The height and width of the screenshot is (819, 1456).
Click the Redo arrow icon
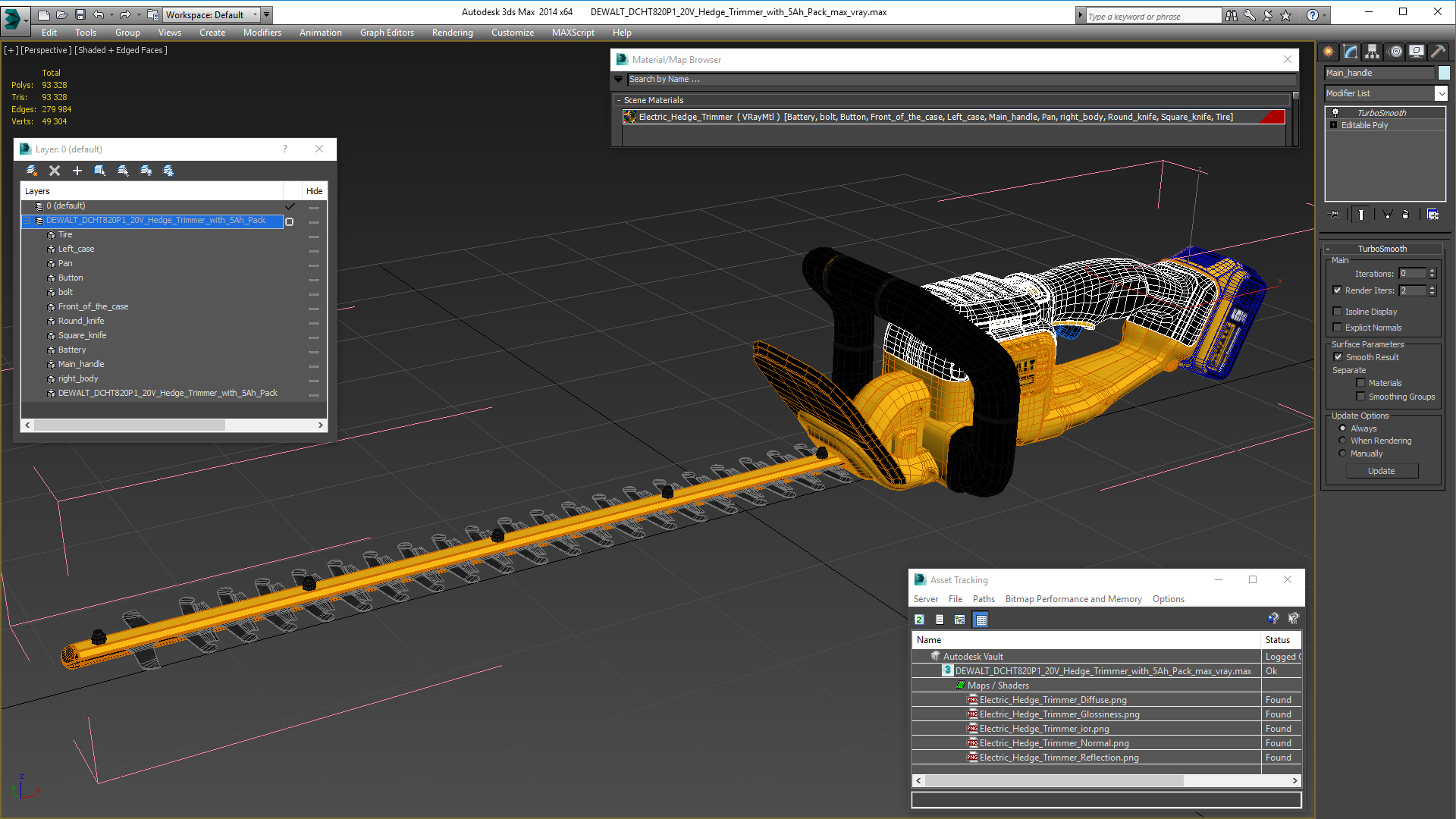click(125, 14)
